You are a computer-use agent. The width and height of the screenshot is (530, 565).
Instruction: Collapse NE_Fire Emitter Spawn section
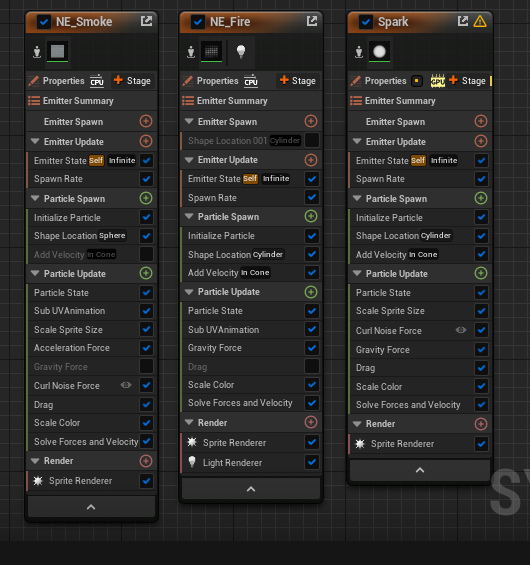click(189, 121)
